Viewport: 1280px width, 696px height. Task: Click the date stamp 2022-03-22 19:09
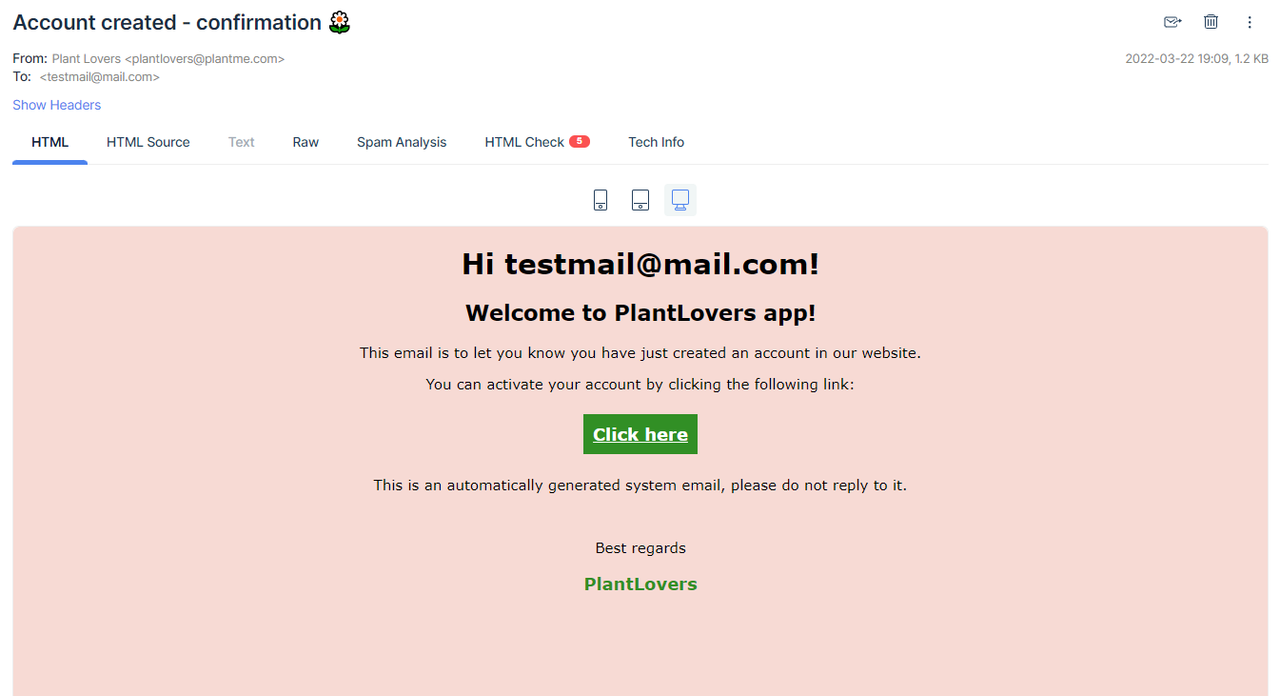(1177, 59)
